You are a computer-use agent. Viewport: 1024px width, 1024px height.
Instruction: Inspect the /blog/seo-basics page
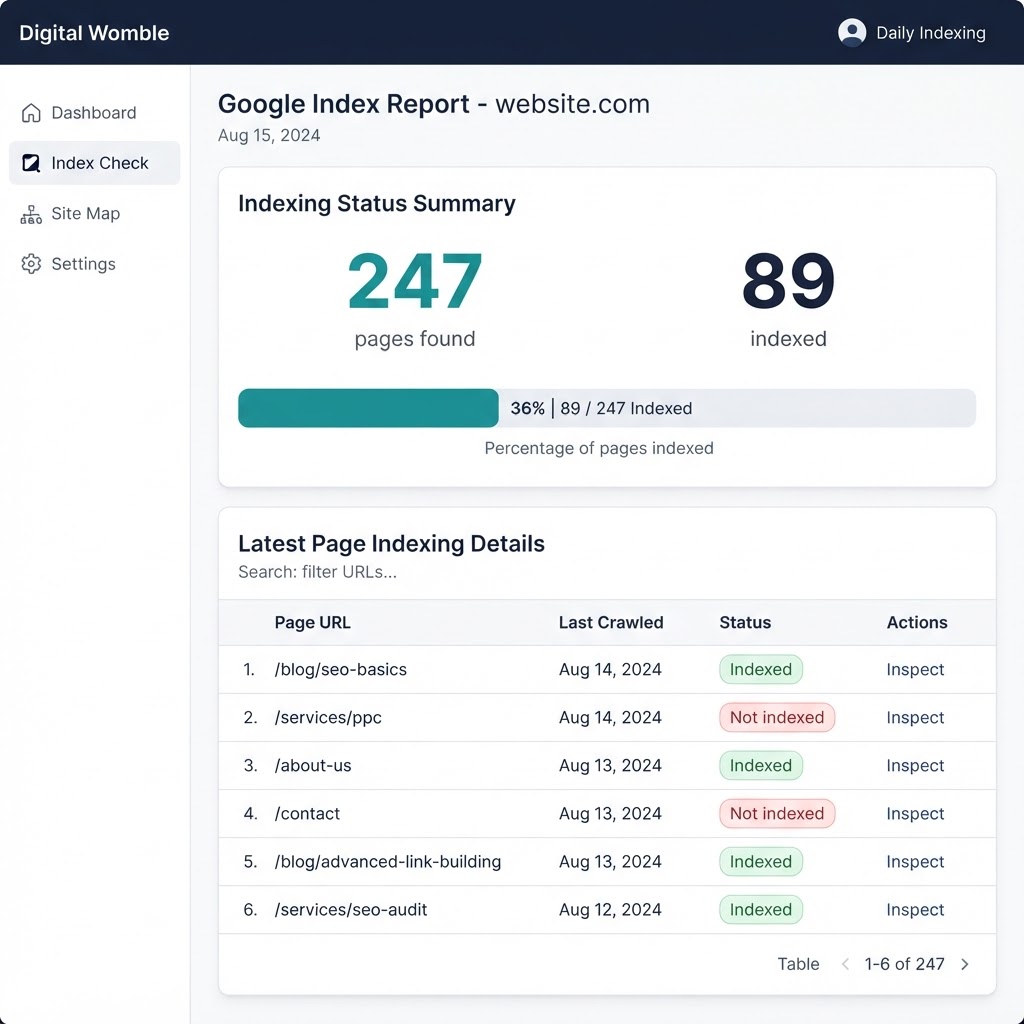[915, 669]
